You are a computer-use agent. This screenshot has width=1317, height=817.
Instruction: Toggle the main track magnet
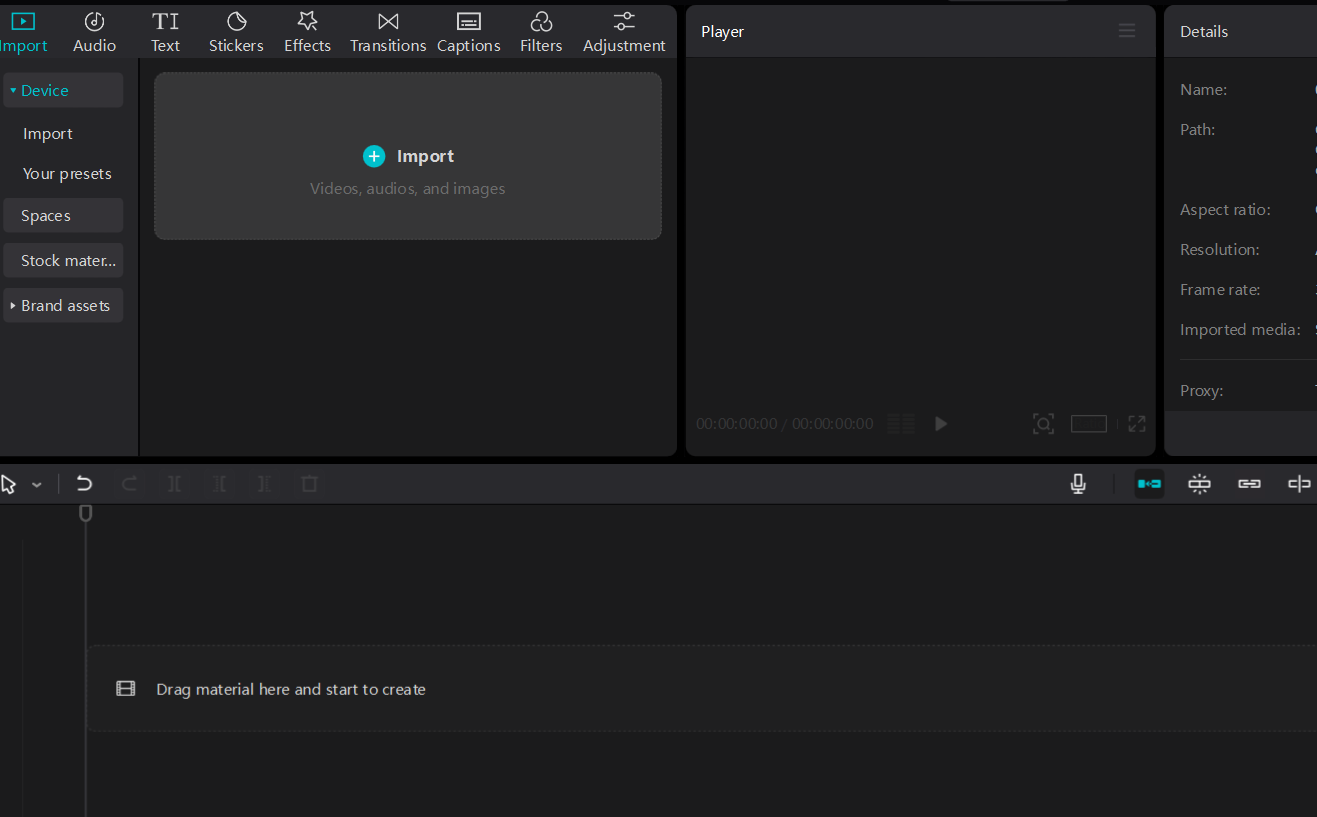(x=1150, y=484)
